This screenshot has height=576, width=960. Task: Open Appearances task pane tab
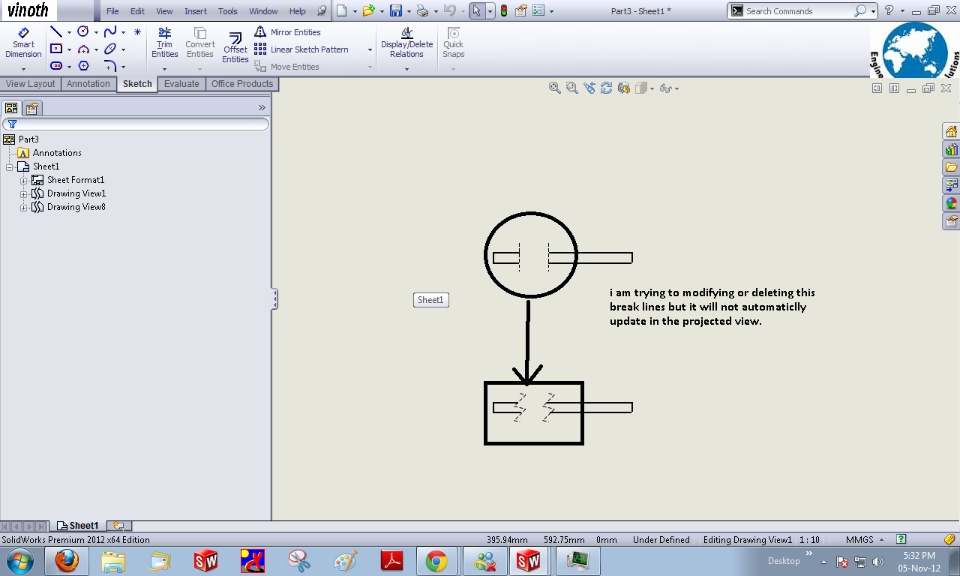951,203
